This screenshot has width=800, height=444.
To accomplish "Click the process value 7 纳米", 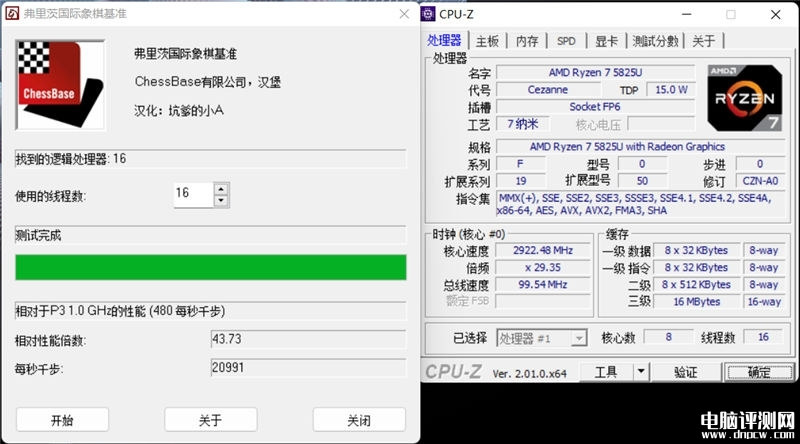I will 523,124.
